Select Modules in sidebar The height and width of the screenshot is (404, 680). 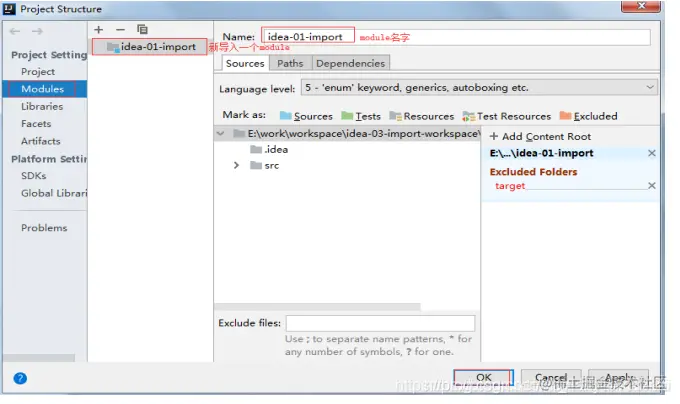coord(45,89)
